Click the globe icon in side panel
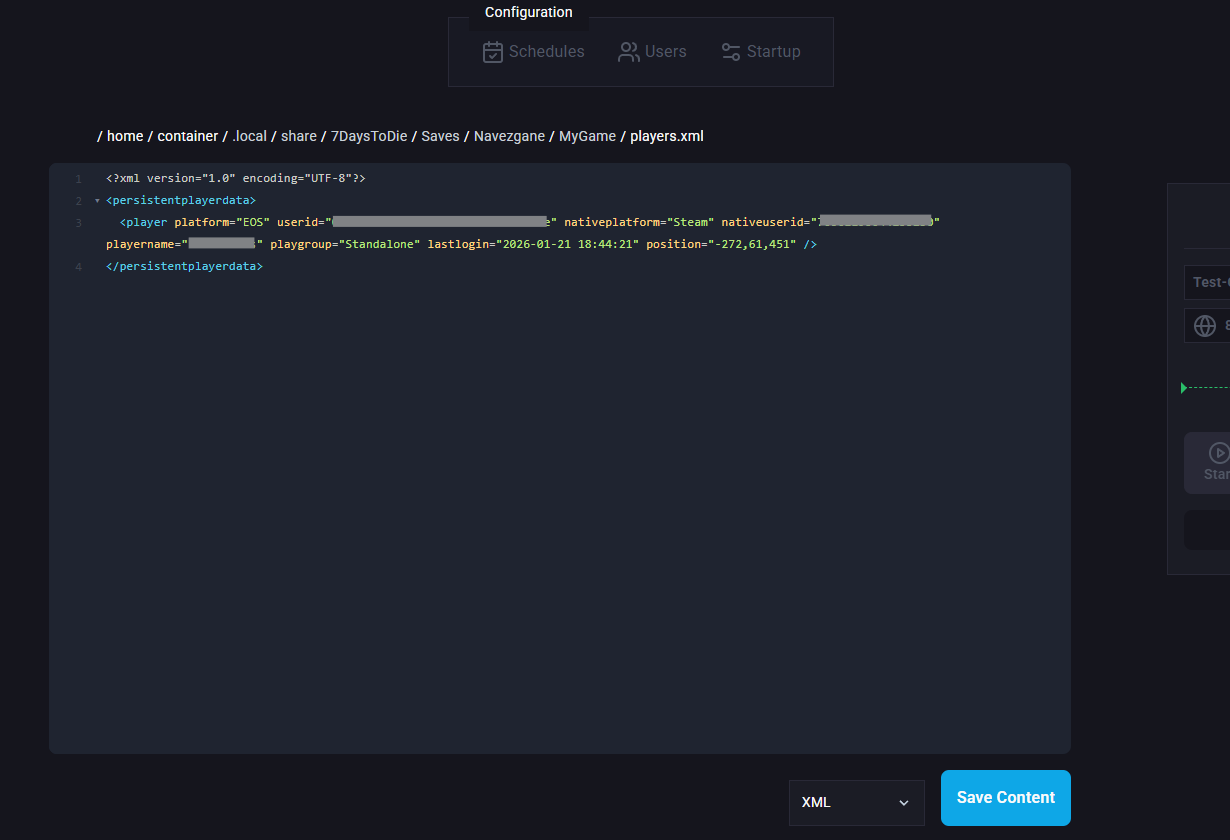Screen dimensions: 1230x840 tap(1205, 326)
